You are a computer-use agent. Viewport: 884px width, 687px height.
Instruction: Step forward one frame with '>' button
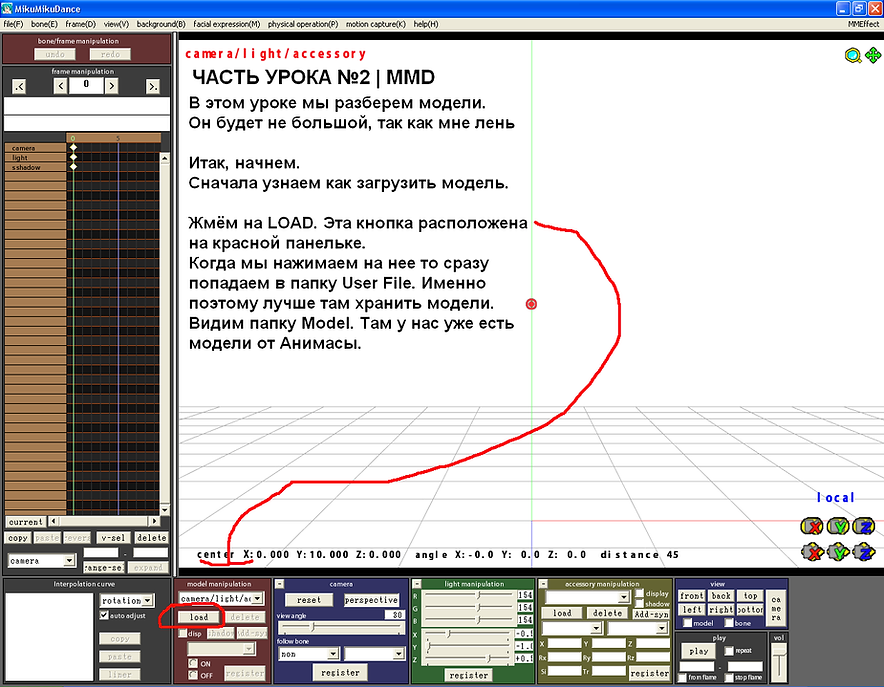112,86
